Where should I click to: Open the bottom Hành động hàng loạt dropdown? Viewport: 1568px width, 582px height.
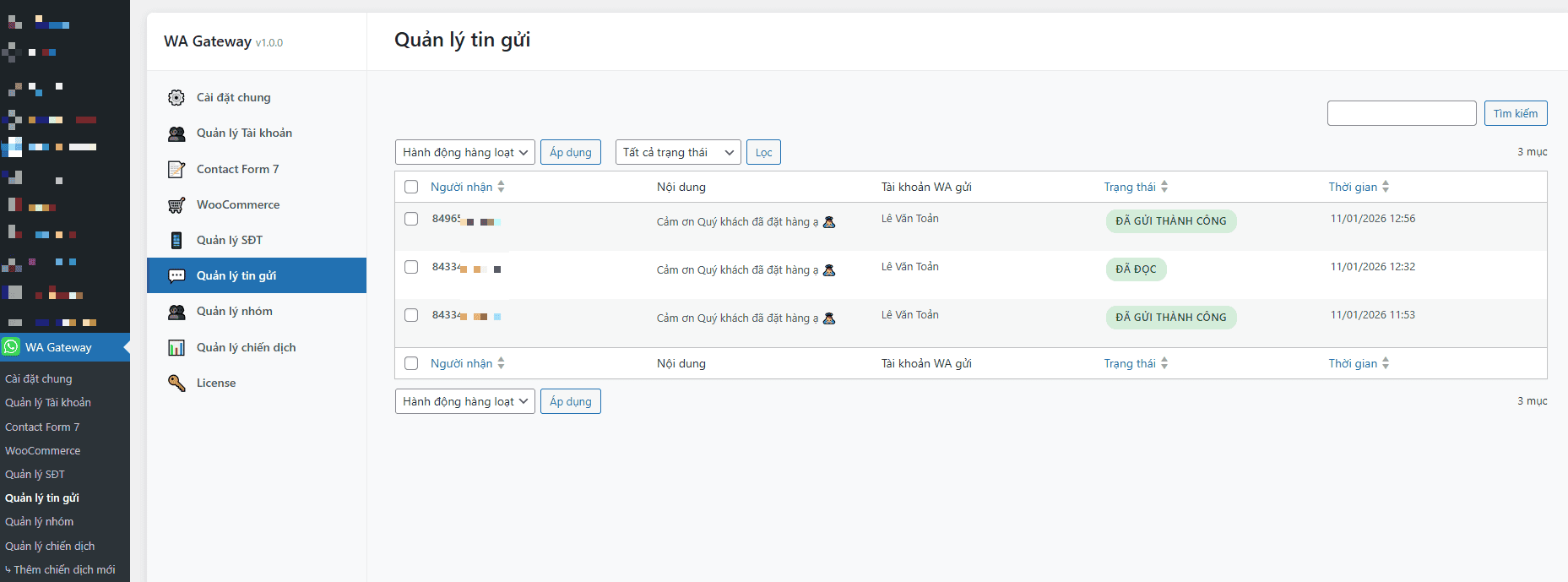[x=464, y=401]
